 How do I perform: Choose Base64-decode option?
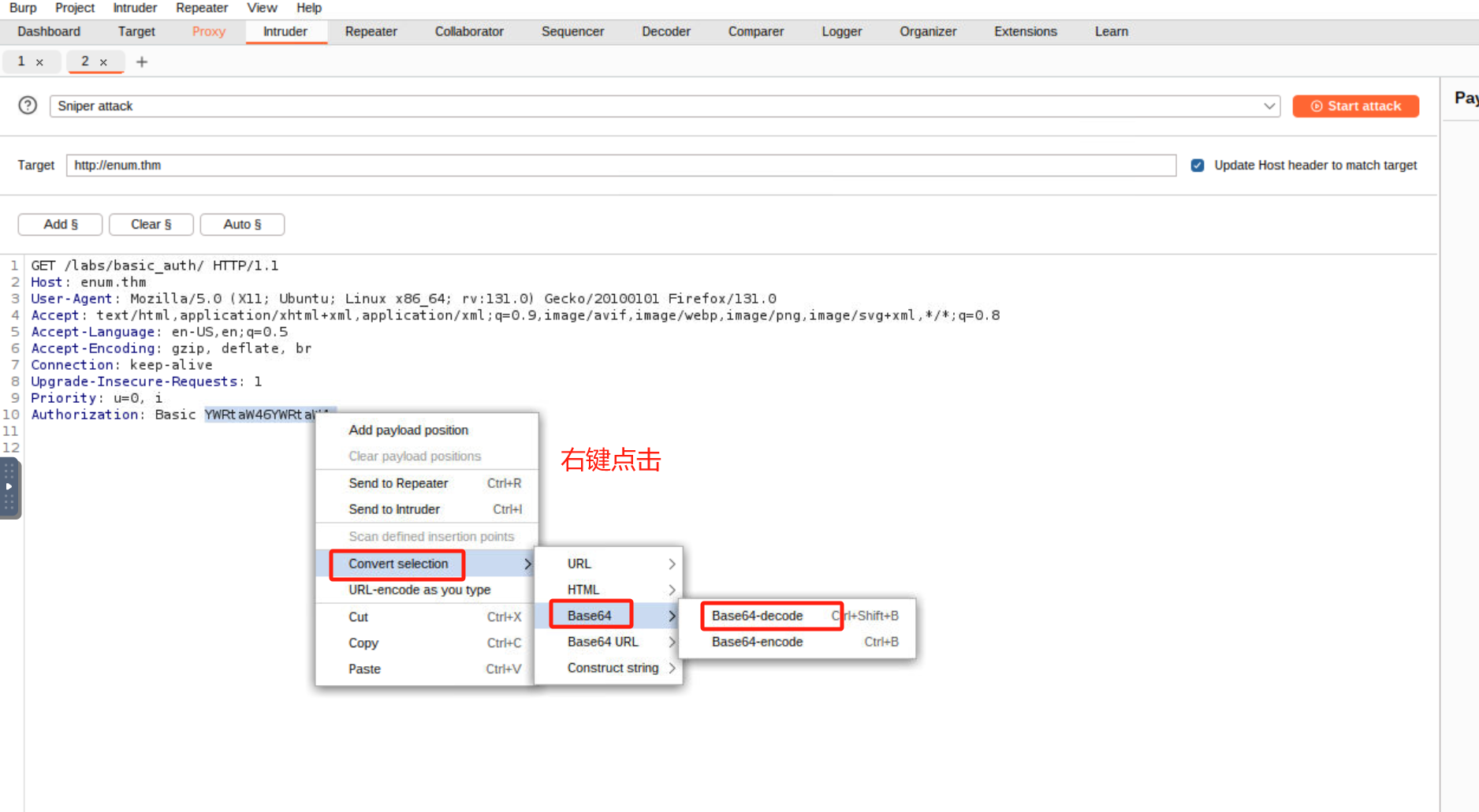tap(797, 616)
